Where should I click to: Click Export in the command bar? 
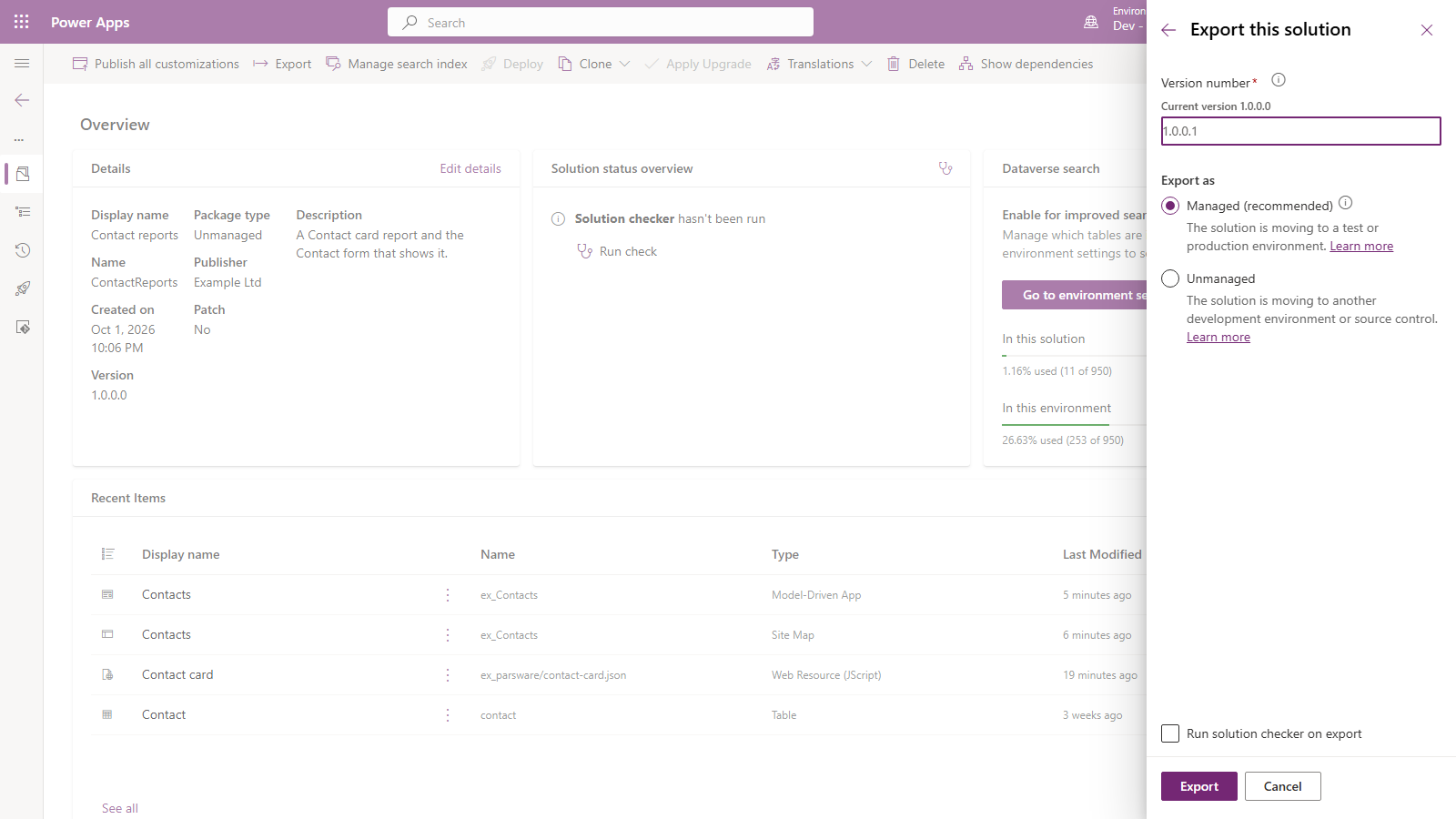(282, 64)
